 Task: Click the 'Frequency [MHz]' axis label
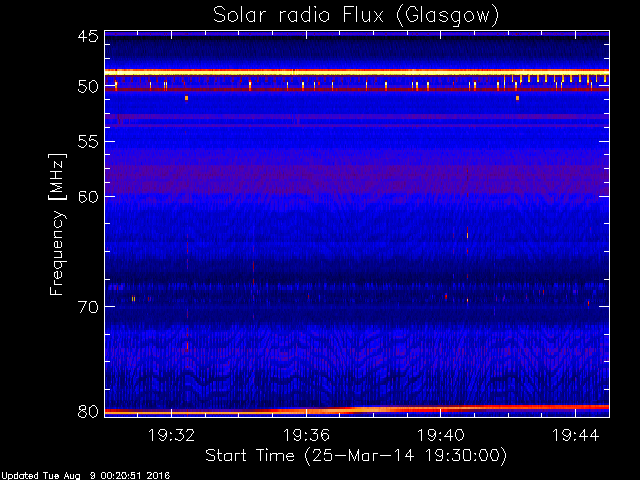tap(57, 224)
